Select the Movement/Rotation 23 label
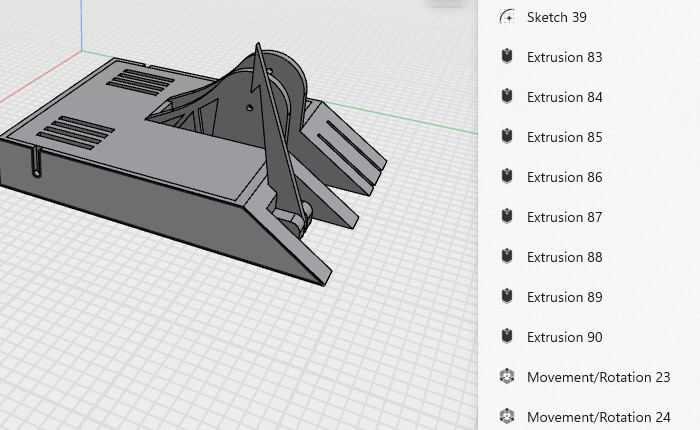 (x=598, y=377)
